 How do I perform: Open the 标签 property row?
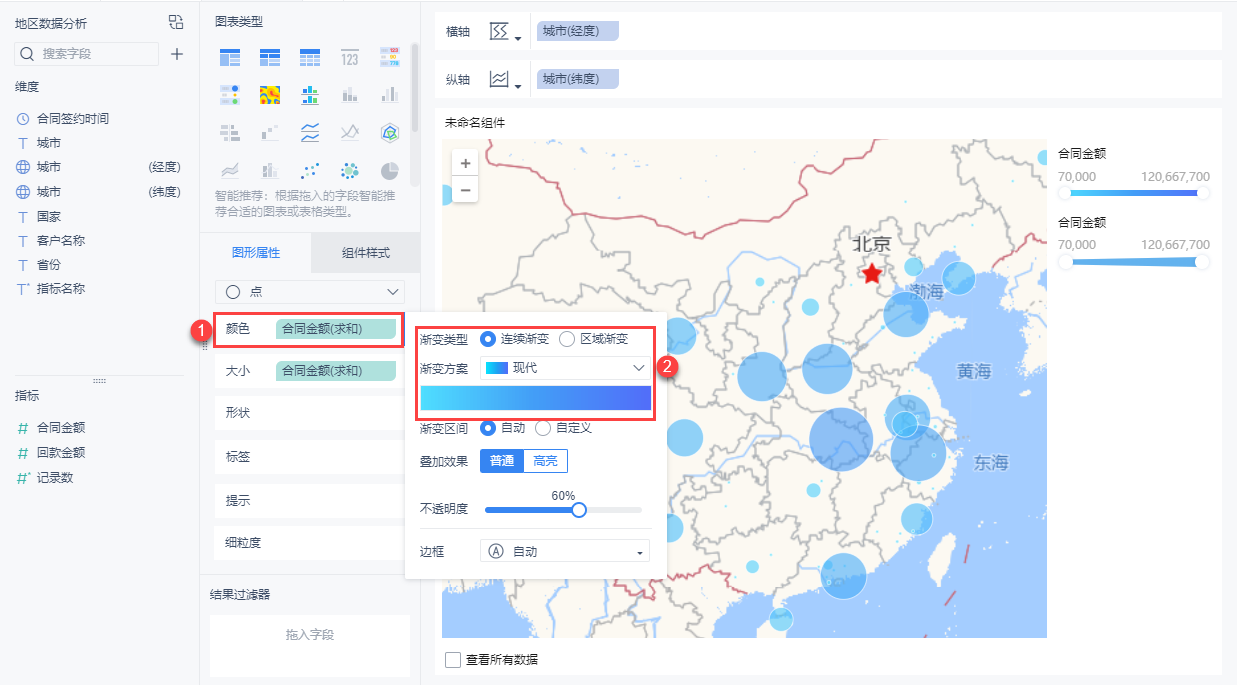click(309, 456)
